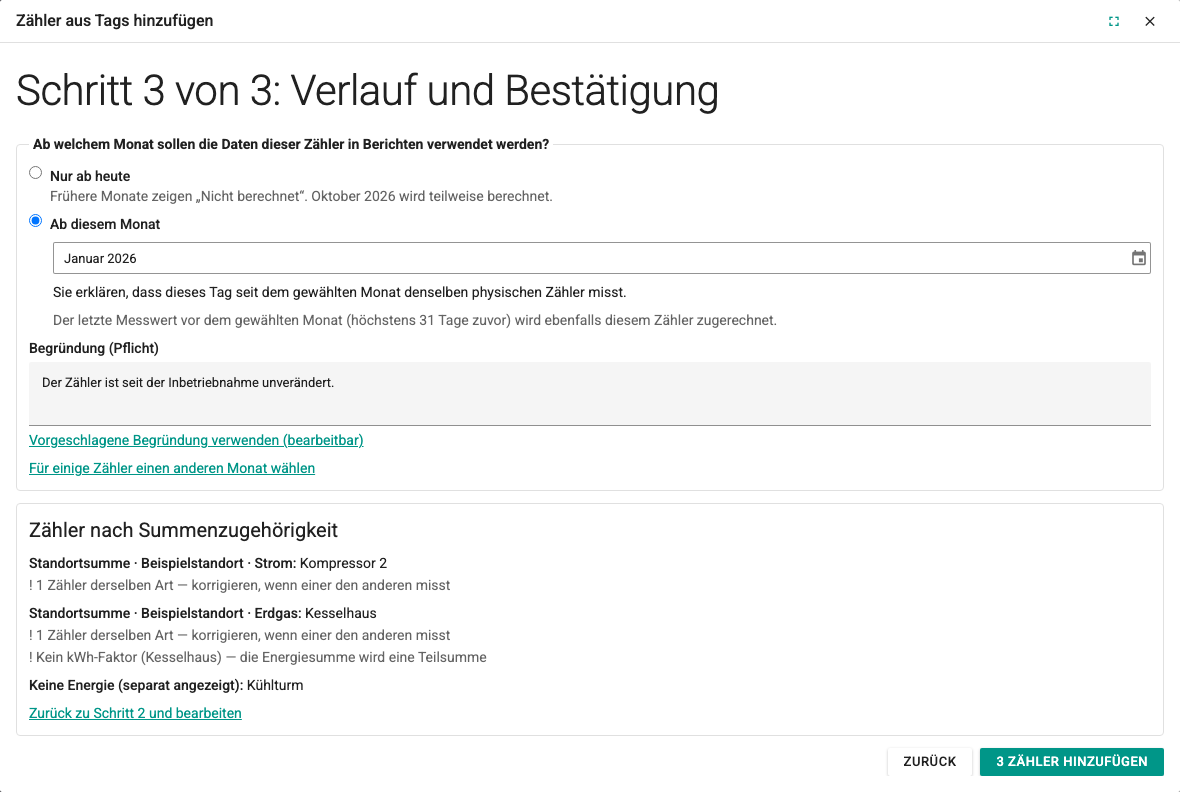This screenshot has height=792, width=1180.
Task: Click the Nur ab heute label text
Action: (90, 176)
